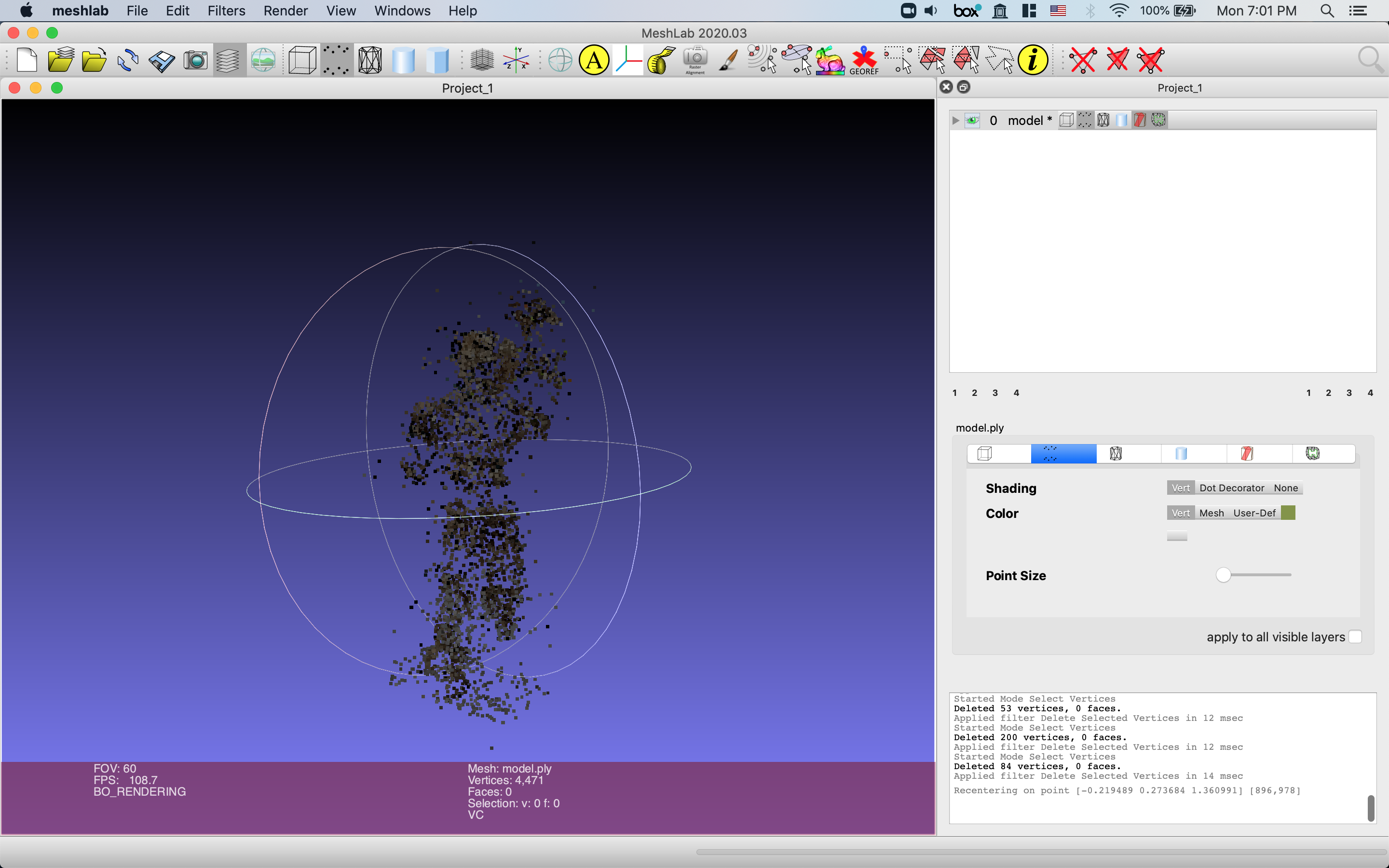The height and width of the screenshot is (868, 1389).
Task: Set Shading to Vert
Action: click(1181, 488)
